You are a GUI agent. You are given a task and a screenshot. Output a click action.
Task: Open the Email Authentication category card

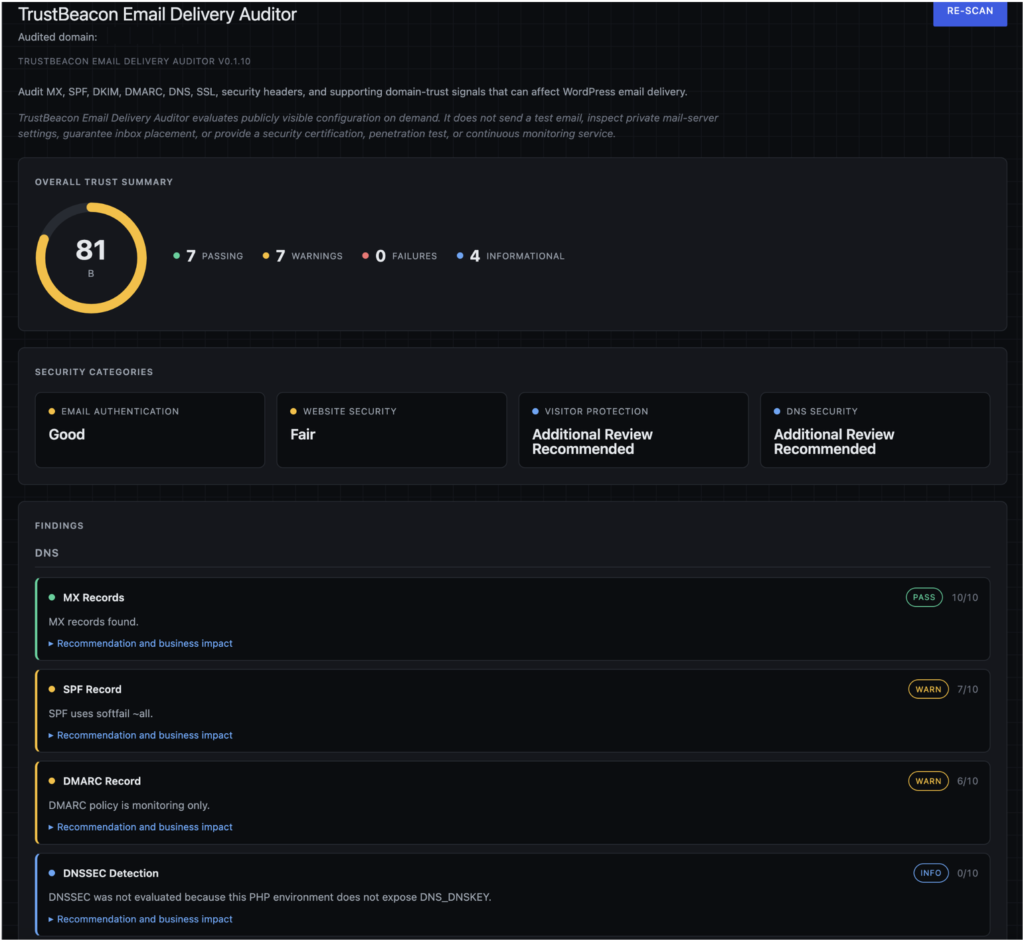(x=150, y=430)
